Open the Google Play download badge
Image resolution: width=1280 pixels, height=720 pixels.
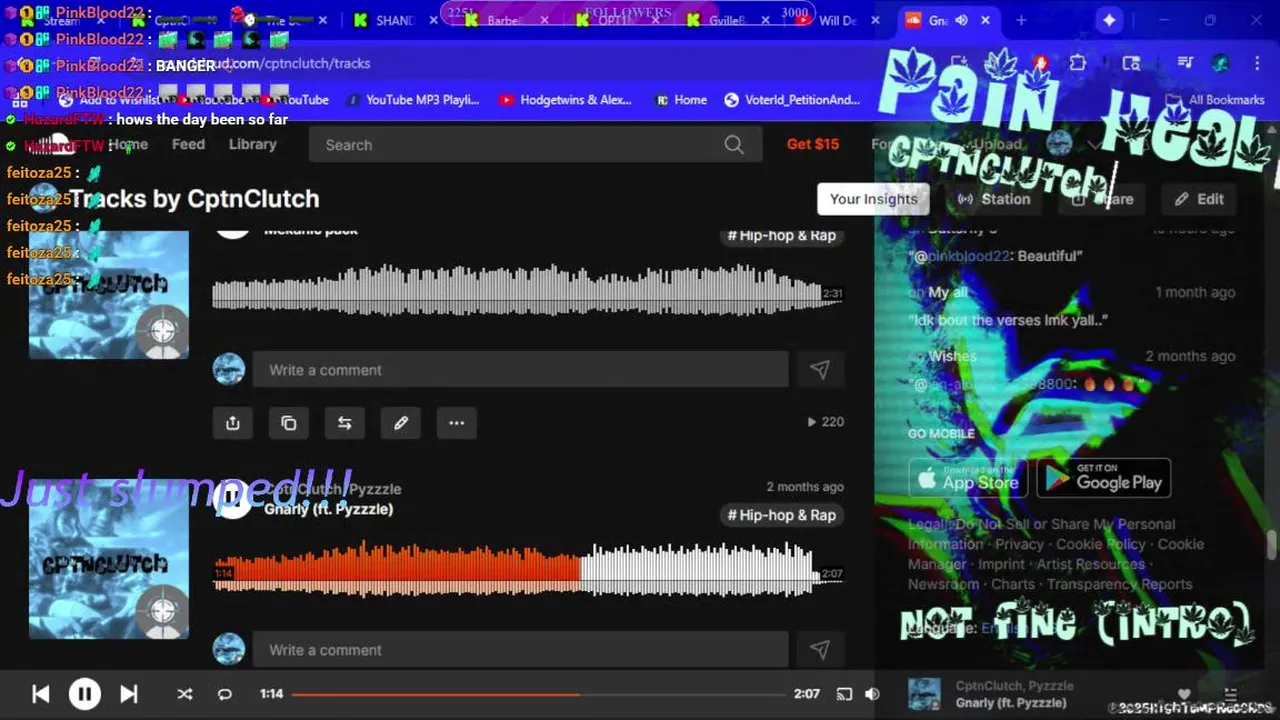click(1104, 478)
